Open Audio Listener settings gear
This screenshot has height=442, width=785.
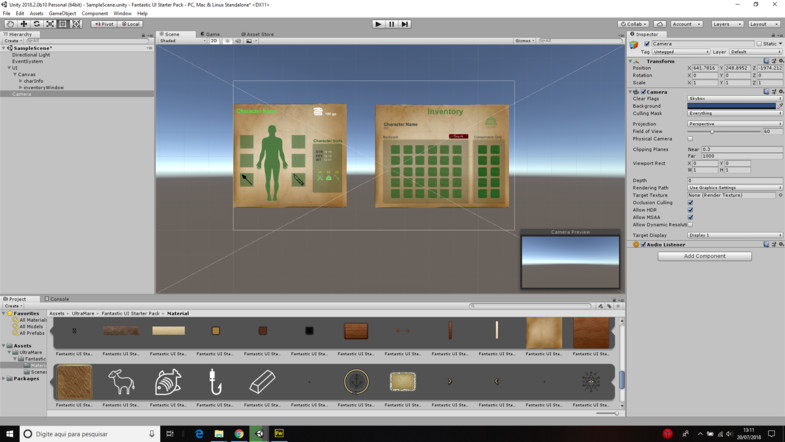780,244
